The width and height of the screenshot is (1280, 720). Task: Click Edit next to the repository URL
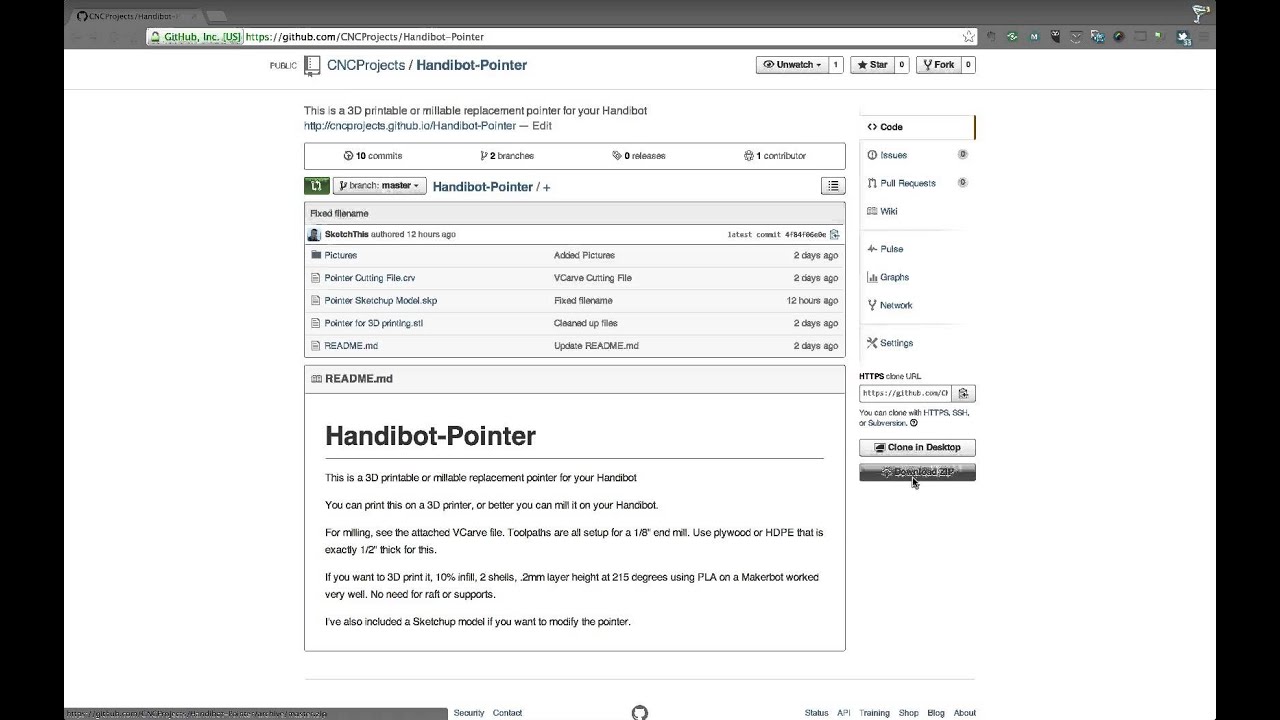542,126
